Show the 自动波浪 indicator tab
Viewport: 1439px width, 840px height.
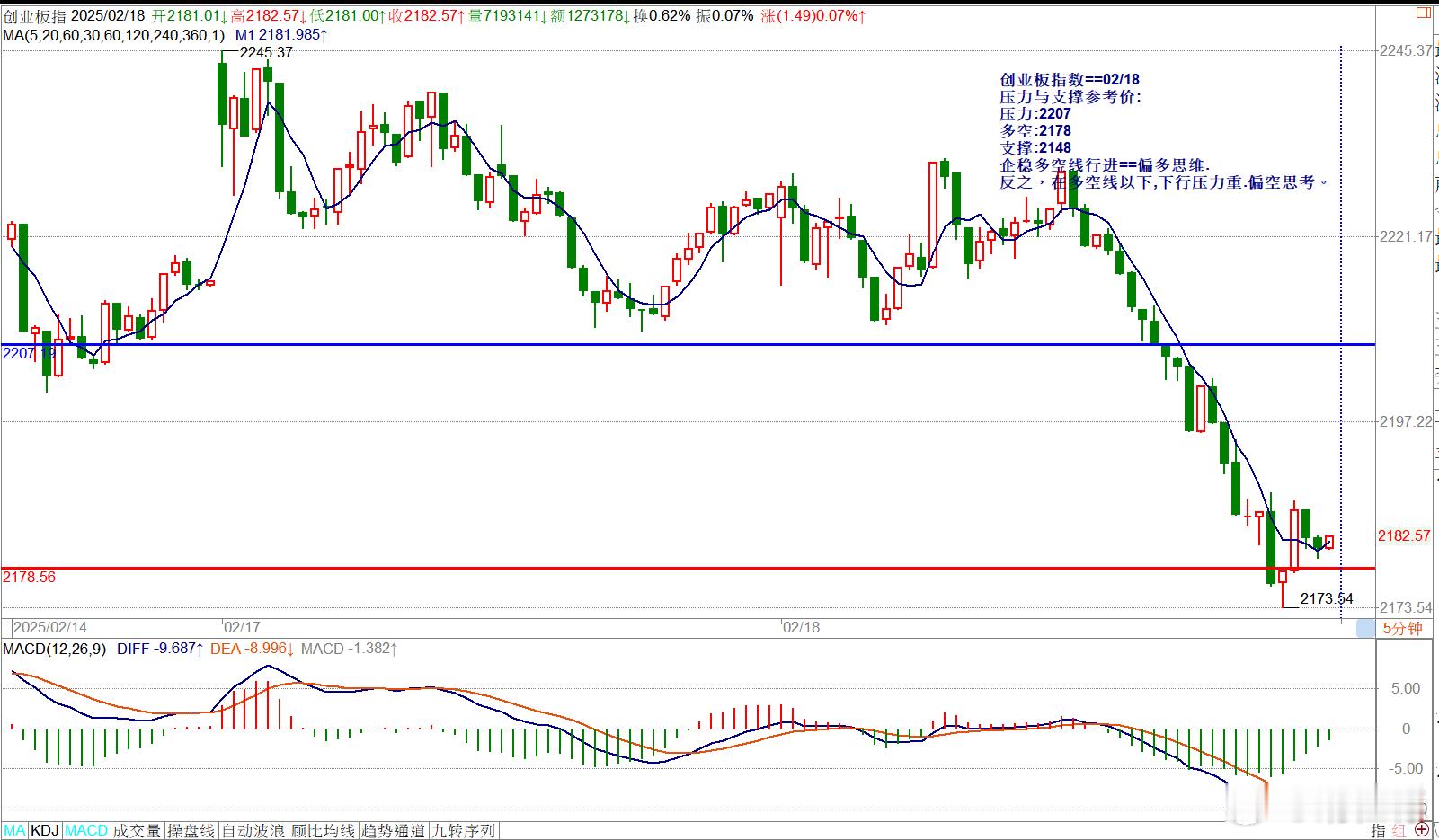[253, 831]
